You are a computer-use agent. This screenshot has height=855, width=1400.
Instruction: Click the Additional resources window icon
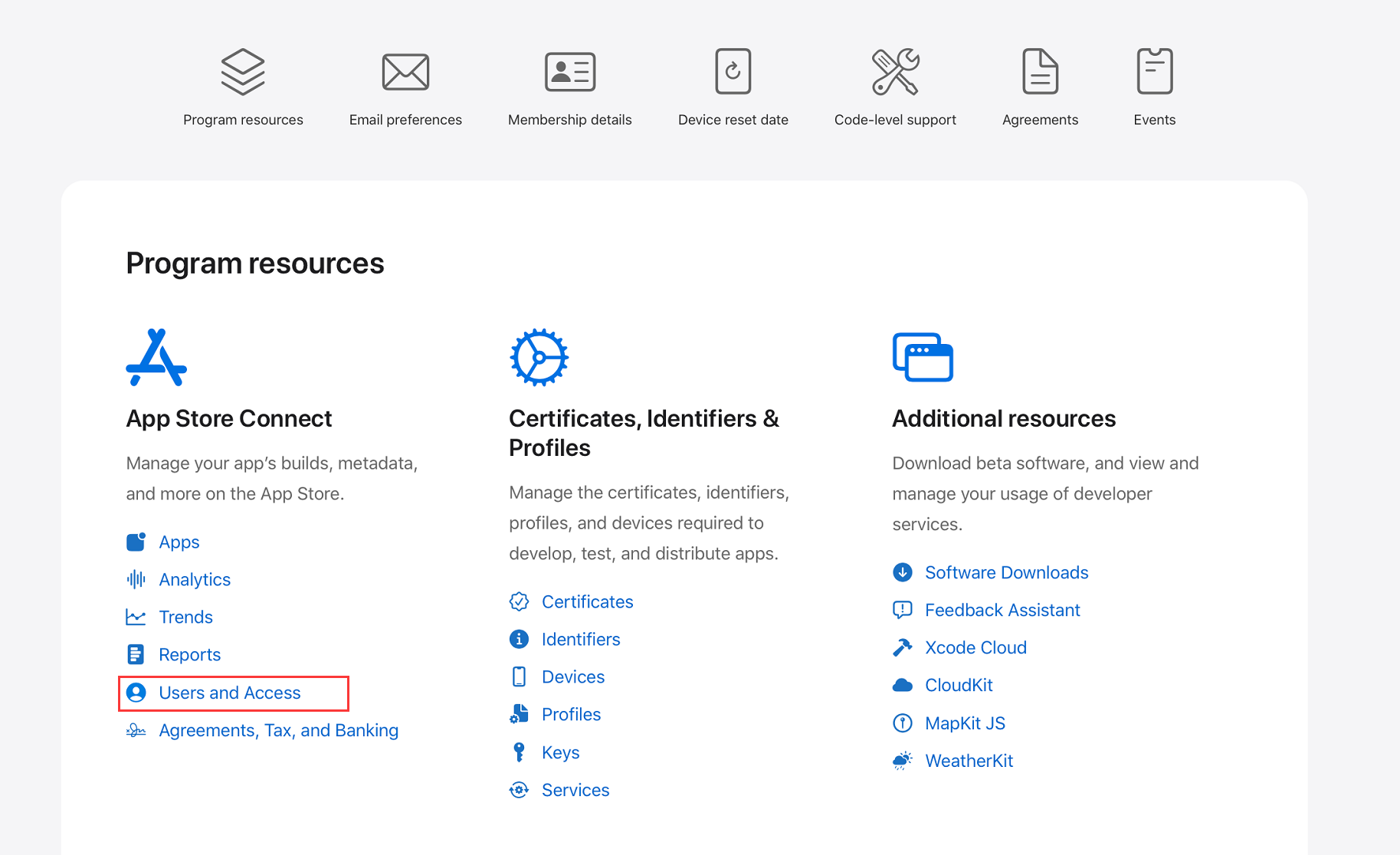tap(923, 357)
